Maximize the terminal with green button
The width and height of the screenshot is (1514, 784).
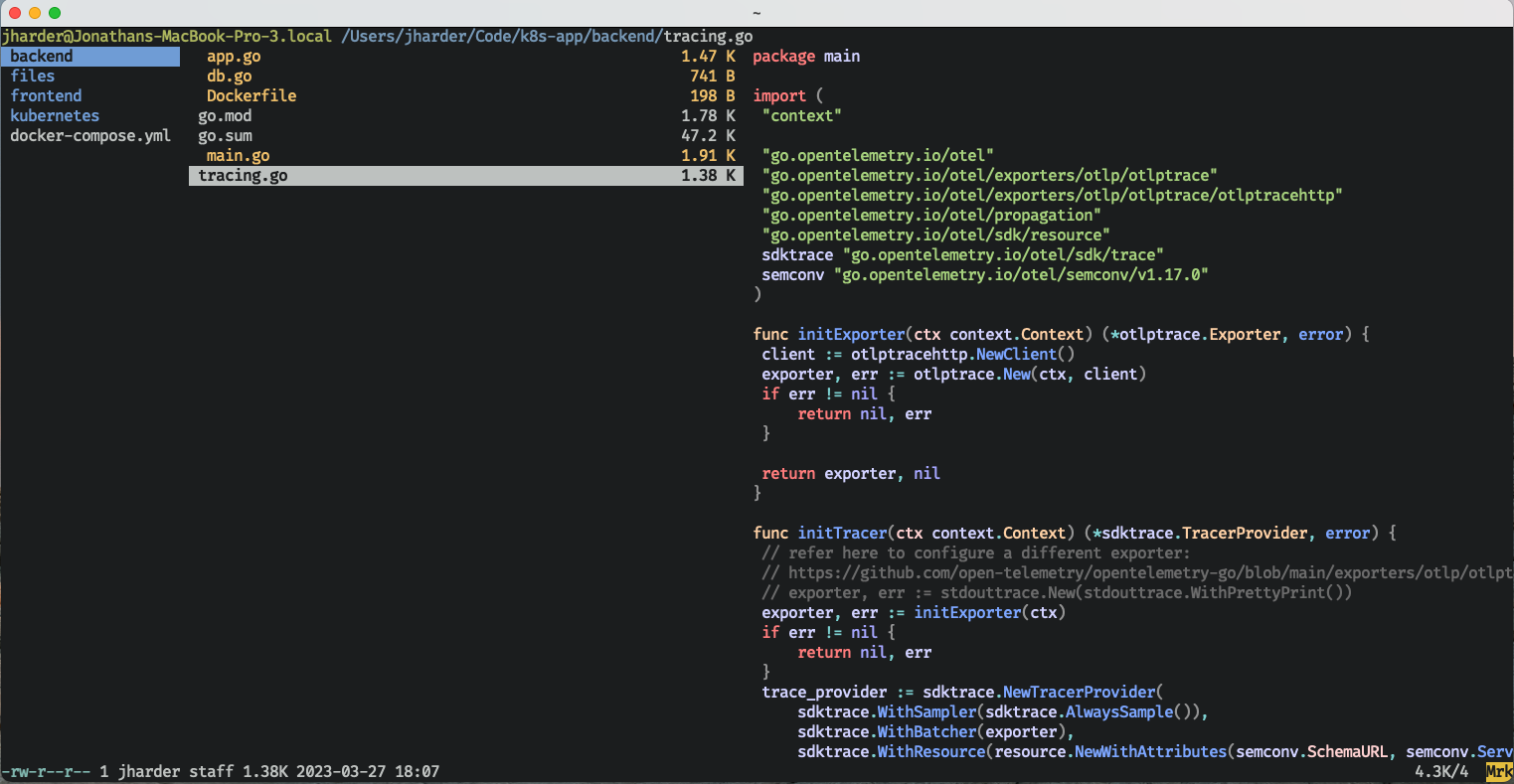click(55, 13)
